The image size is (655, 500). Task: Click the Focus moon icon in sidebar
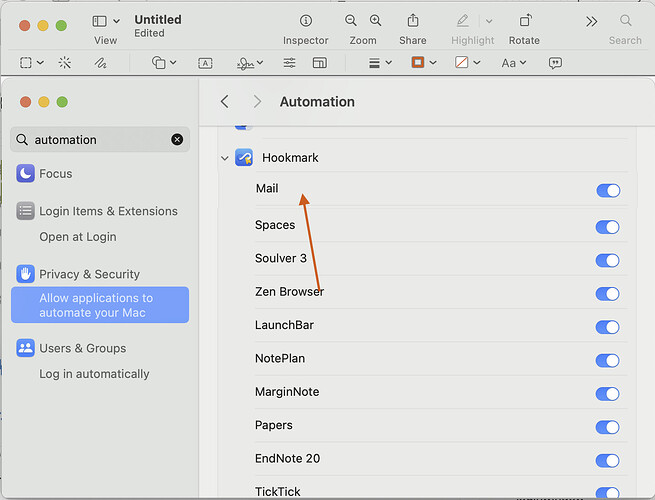25,173
